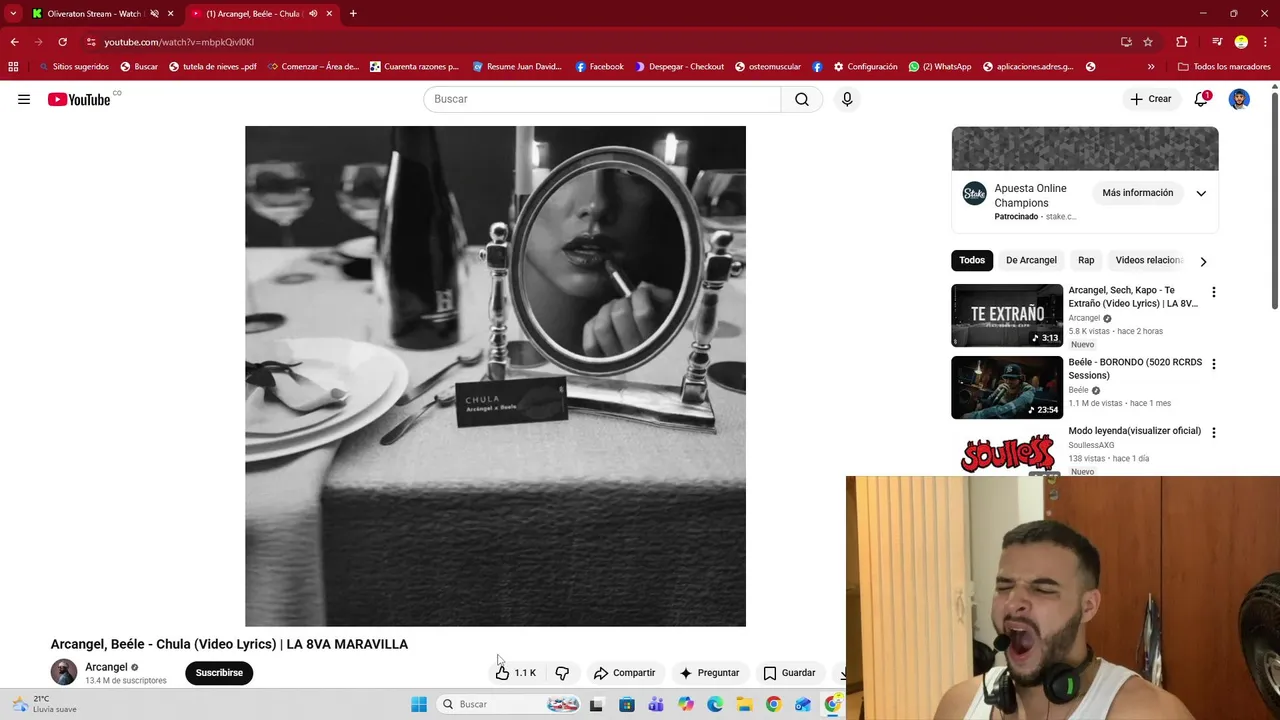Dislike the video with thumbs down
Screen dimensions: 1280x720
pos(562,673)
